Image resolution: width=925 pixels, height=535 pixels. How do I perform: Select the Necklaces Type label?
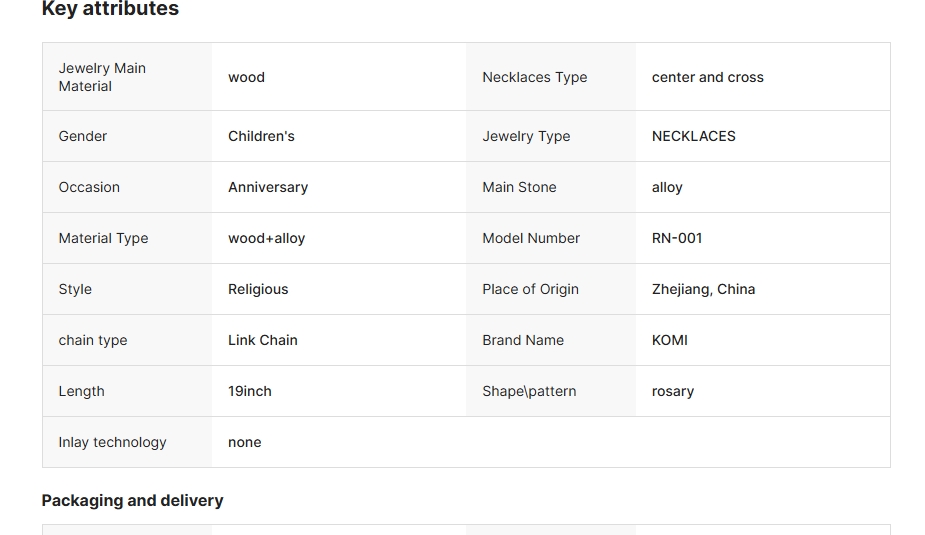pyautogui.click(x=534, y=77)
